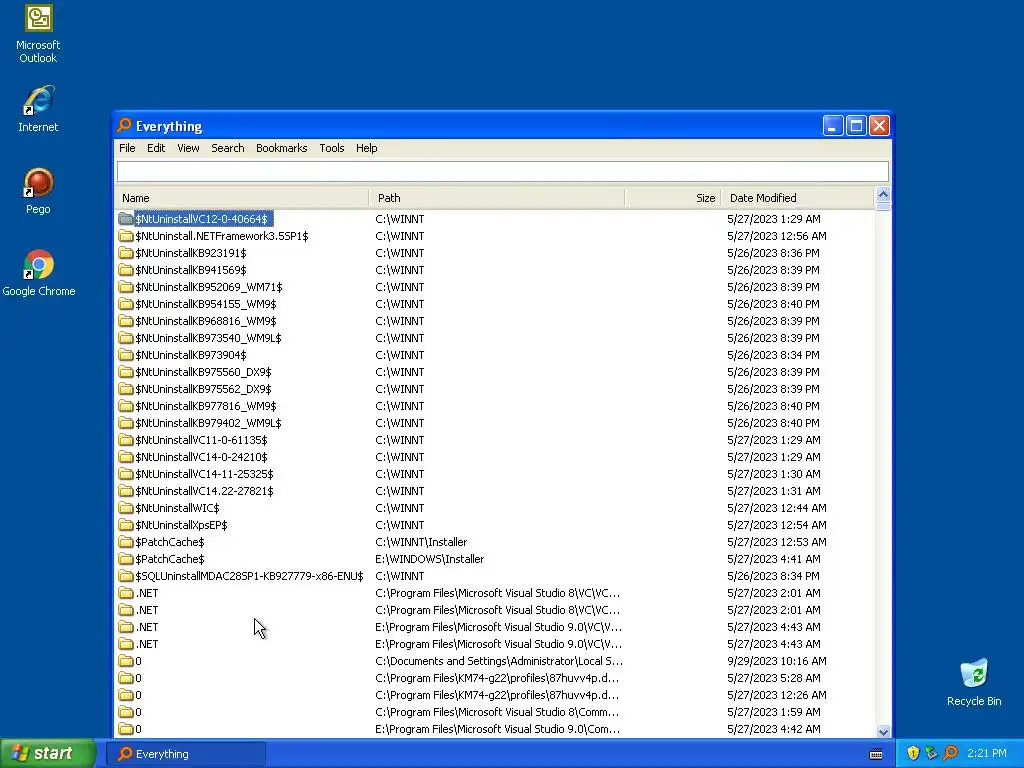The height and width of the screenshot is (768, 1024).
Task: Click folder icon of $NtUninstallKB973540_WM9L$
Action: pos(125,338)
